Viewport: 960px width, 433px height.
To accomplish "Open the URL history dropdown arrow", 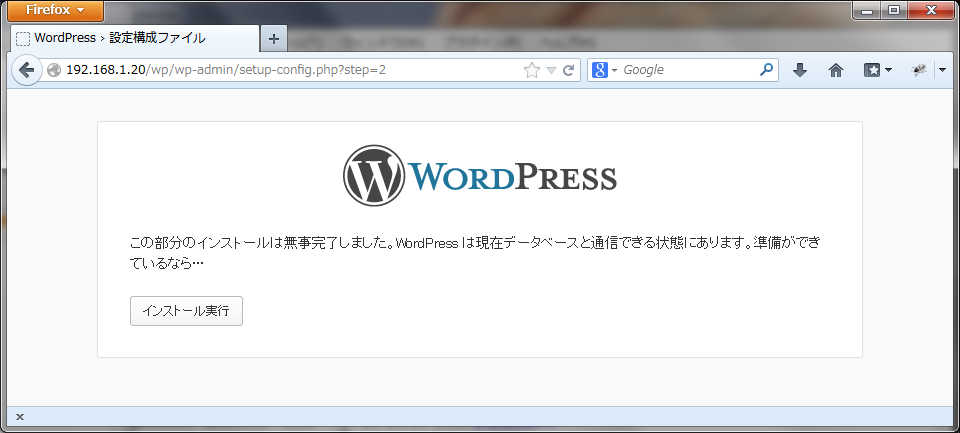I will (551, 70).
